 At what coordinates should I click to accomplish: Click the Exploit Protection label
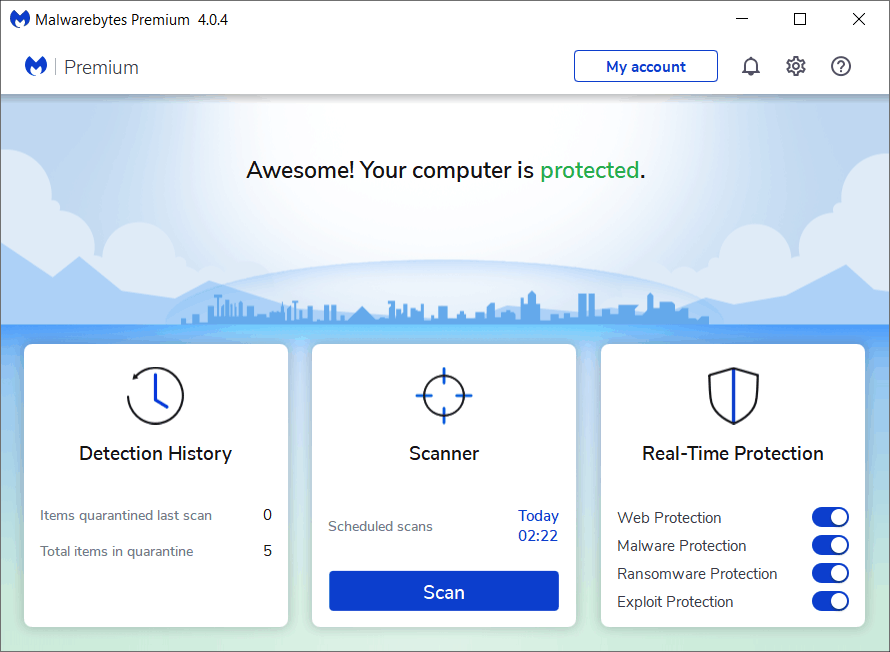(x=675, y=601)
